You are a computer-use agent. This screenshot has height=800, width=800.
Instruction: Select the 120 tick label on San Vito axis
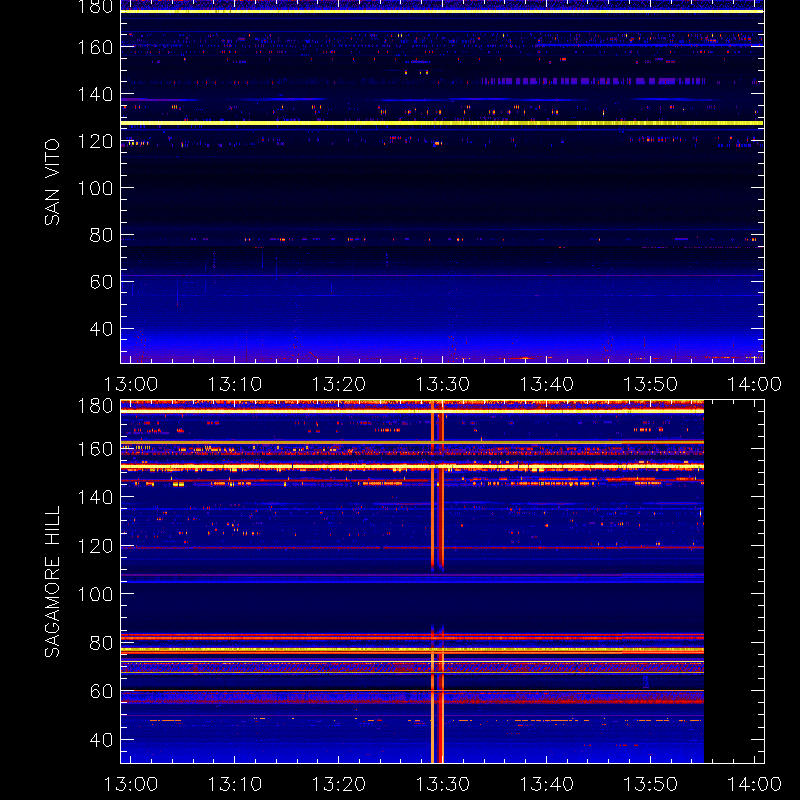[x=95, y=141]
